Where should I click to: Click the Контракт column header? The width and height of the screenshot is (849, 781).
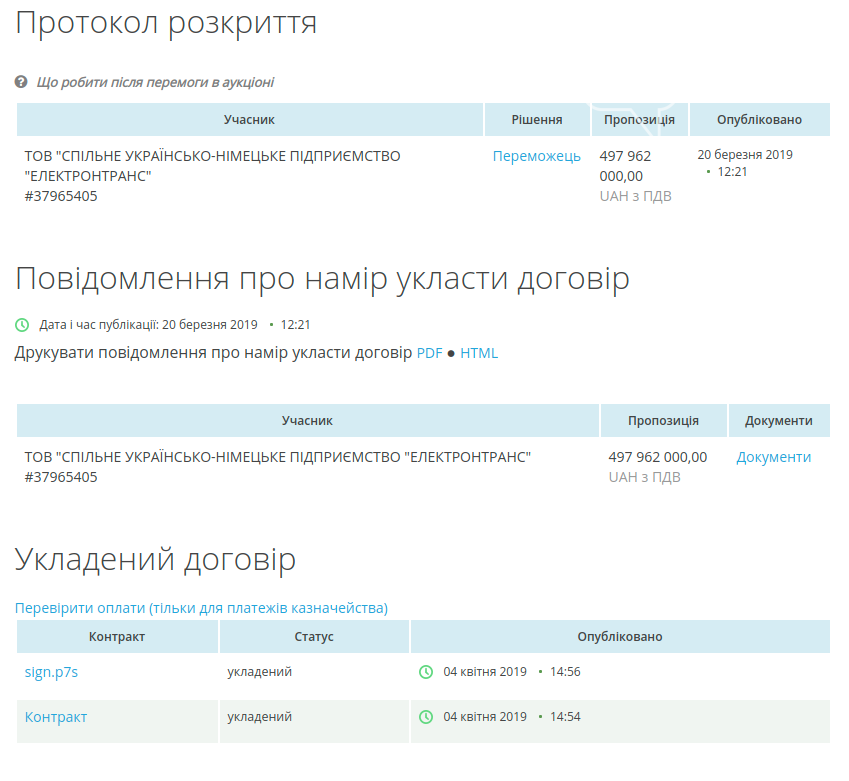(117, 637)
